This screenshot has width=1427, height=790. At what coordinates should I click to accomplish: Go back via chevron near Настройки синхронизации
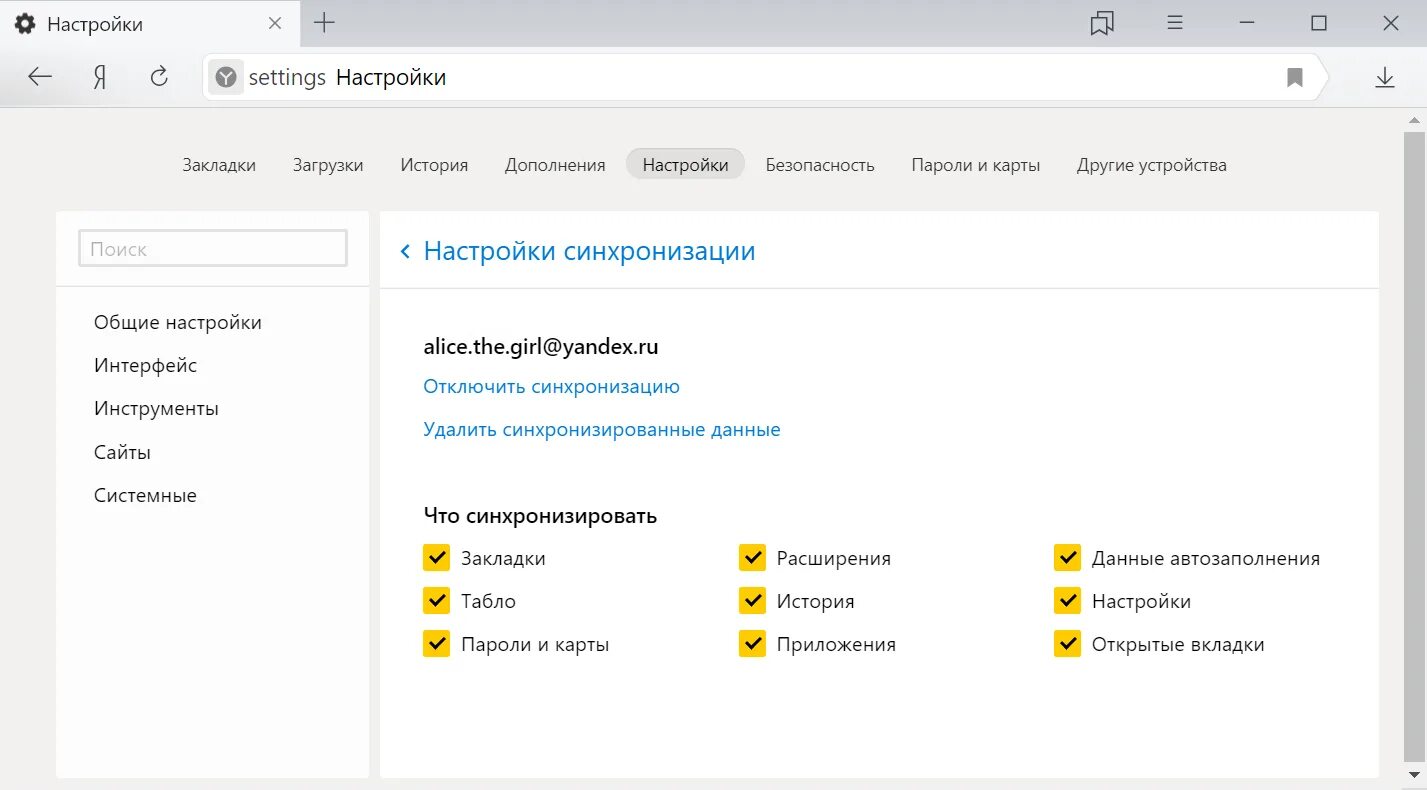[405, 251]
